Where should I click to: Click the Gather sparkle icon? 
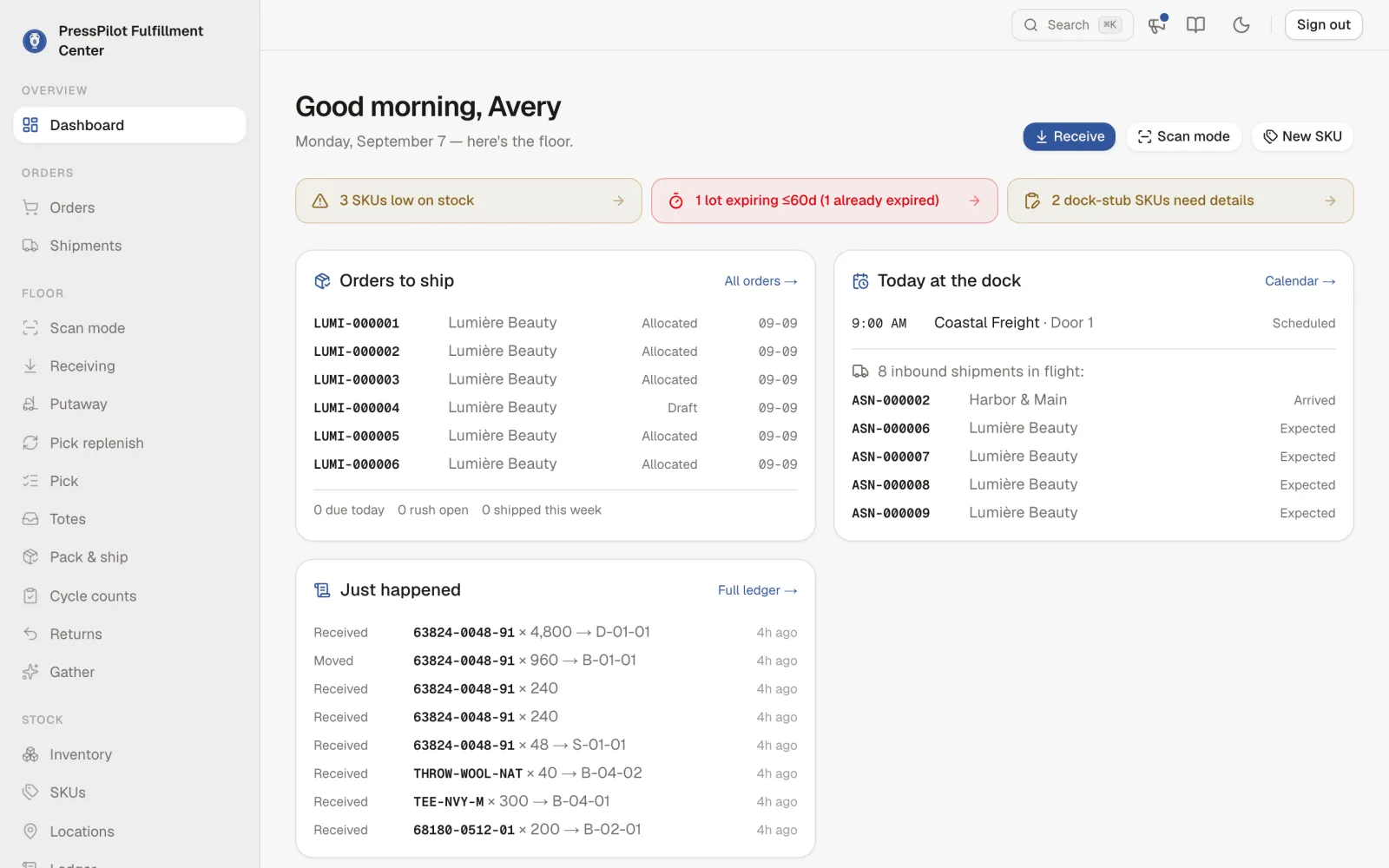pyautogui.click(x=30, y=673)
